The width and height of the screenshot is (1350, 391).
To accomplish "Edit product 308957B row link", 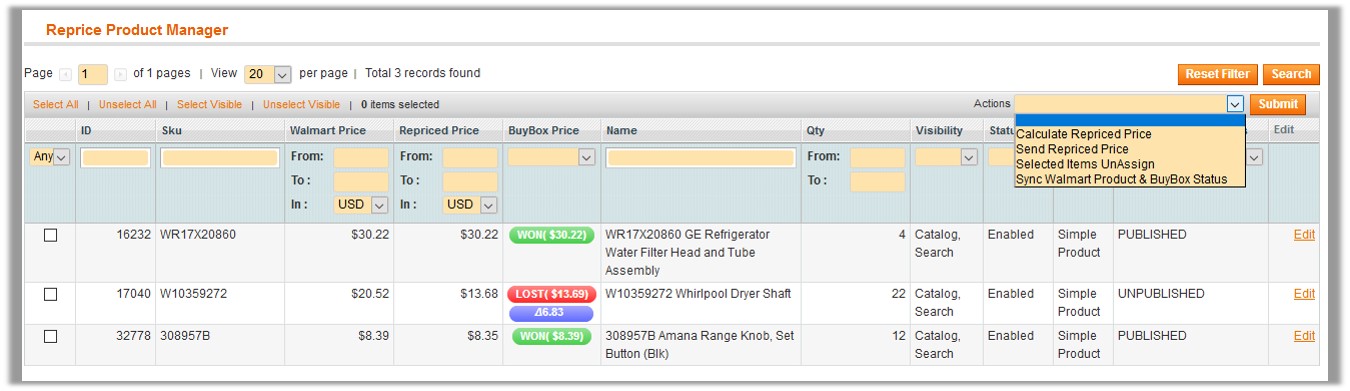I will (x=1304, y=336).
